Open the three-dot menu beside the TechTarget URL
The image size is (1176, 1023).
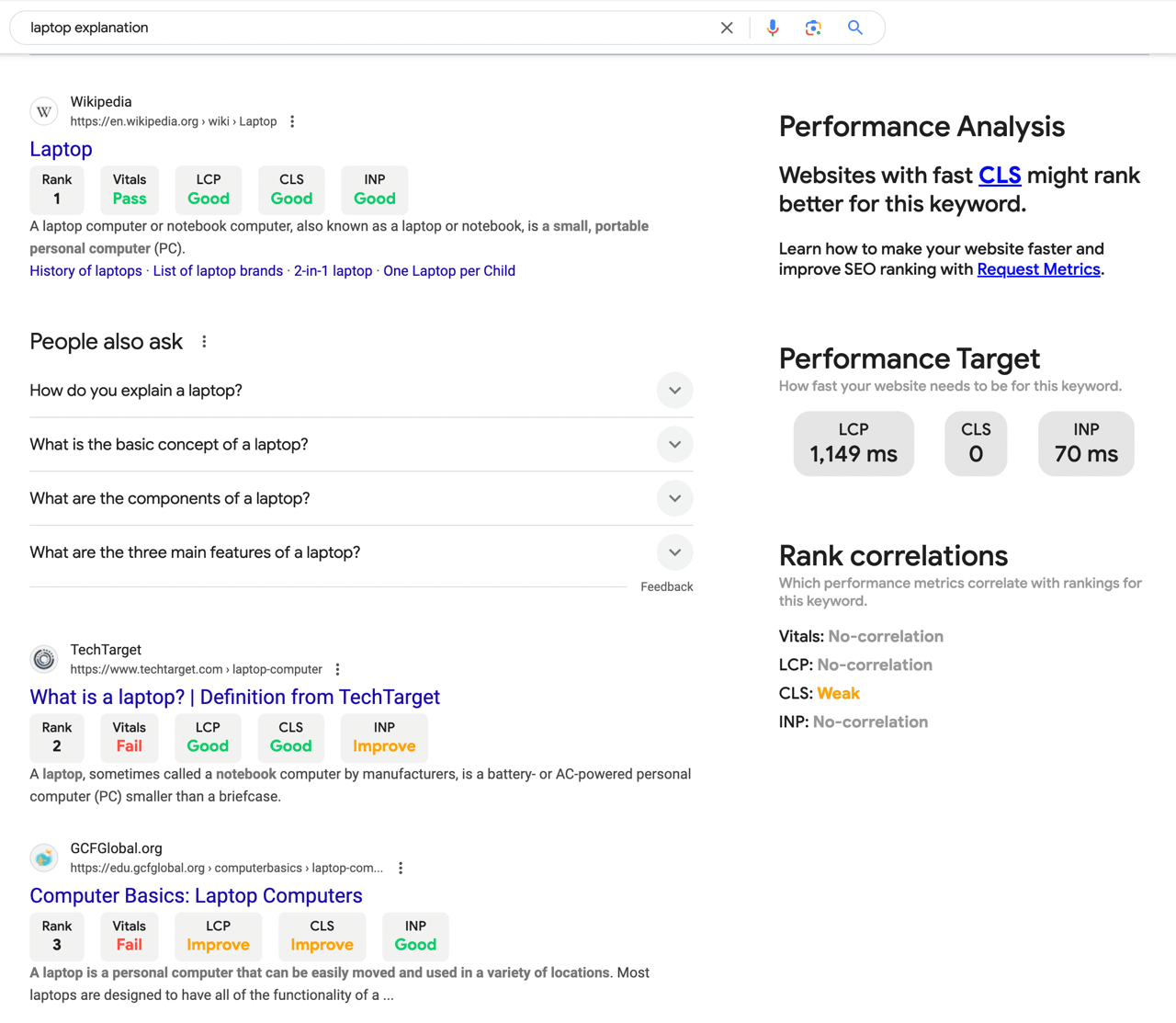tap(337, 669)
